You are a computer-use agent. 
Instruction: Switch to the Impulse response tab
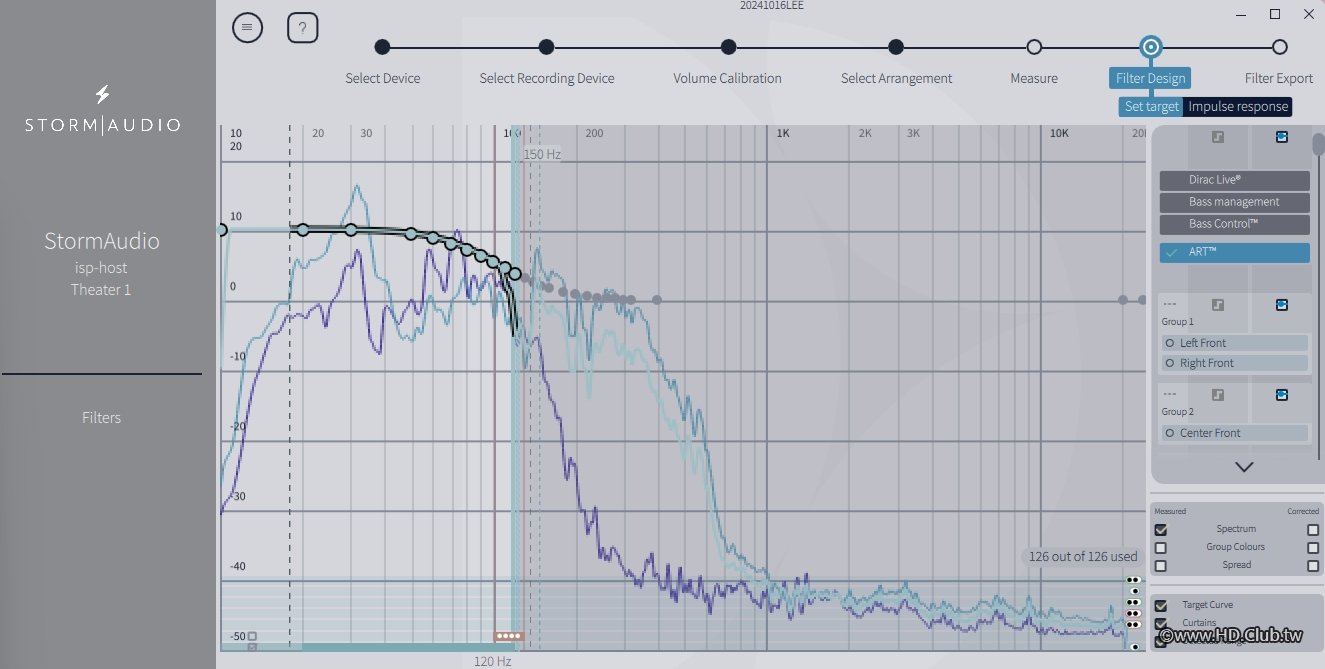coord(1238,107)
